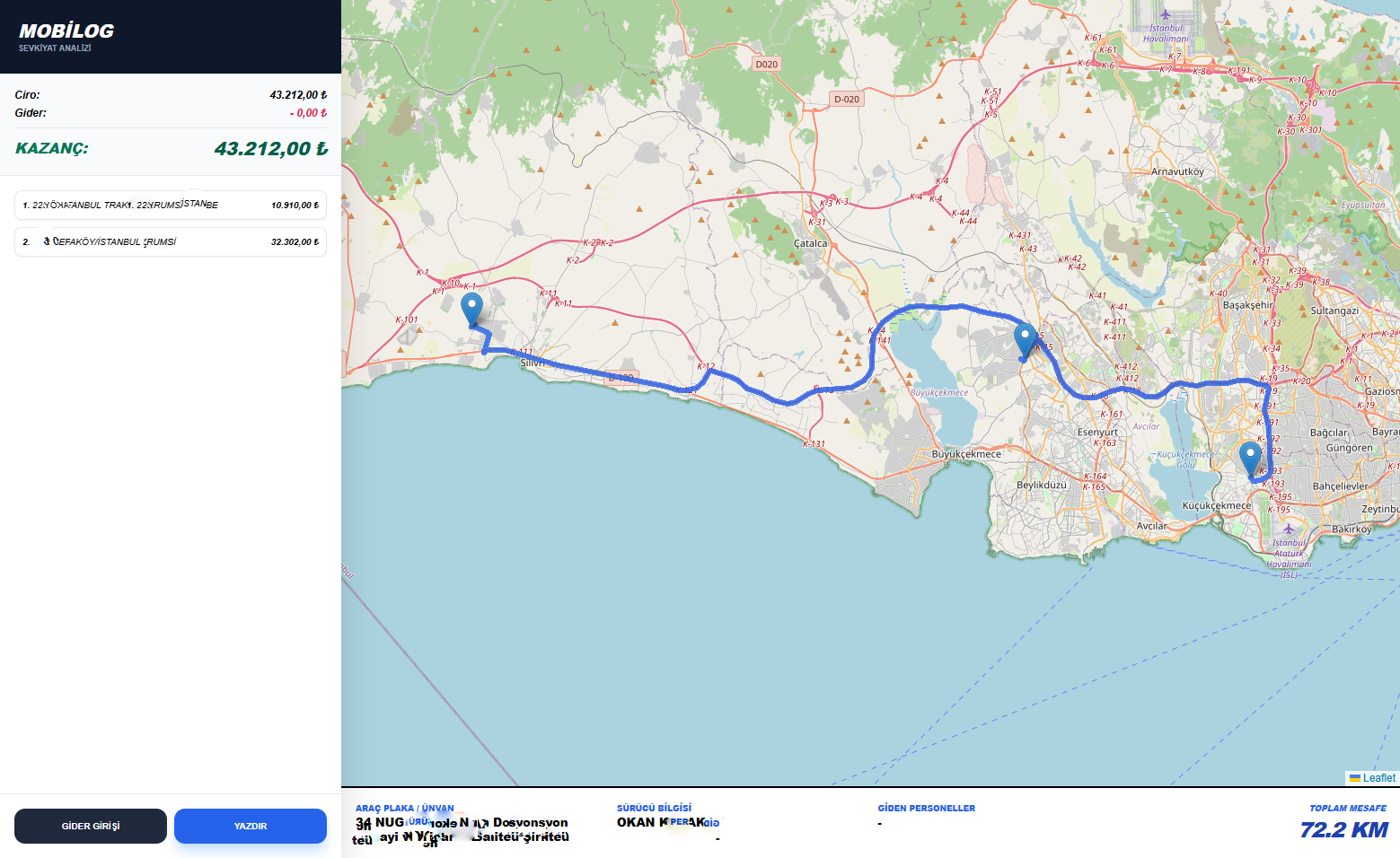Screen dimensions: 1400x858
Task: Click the D020 road shield on map
Action: tap(767, 65)
